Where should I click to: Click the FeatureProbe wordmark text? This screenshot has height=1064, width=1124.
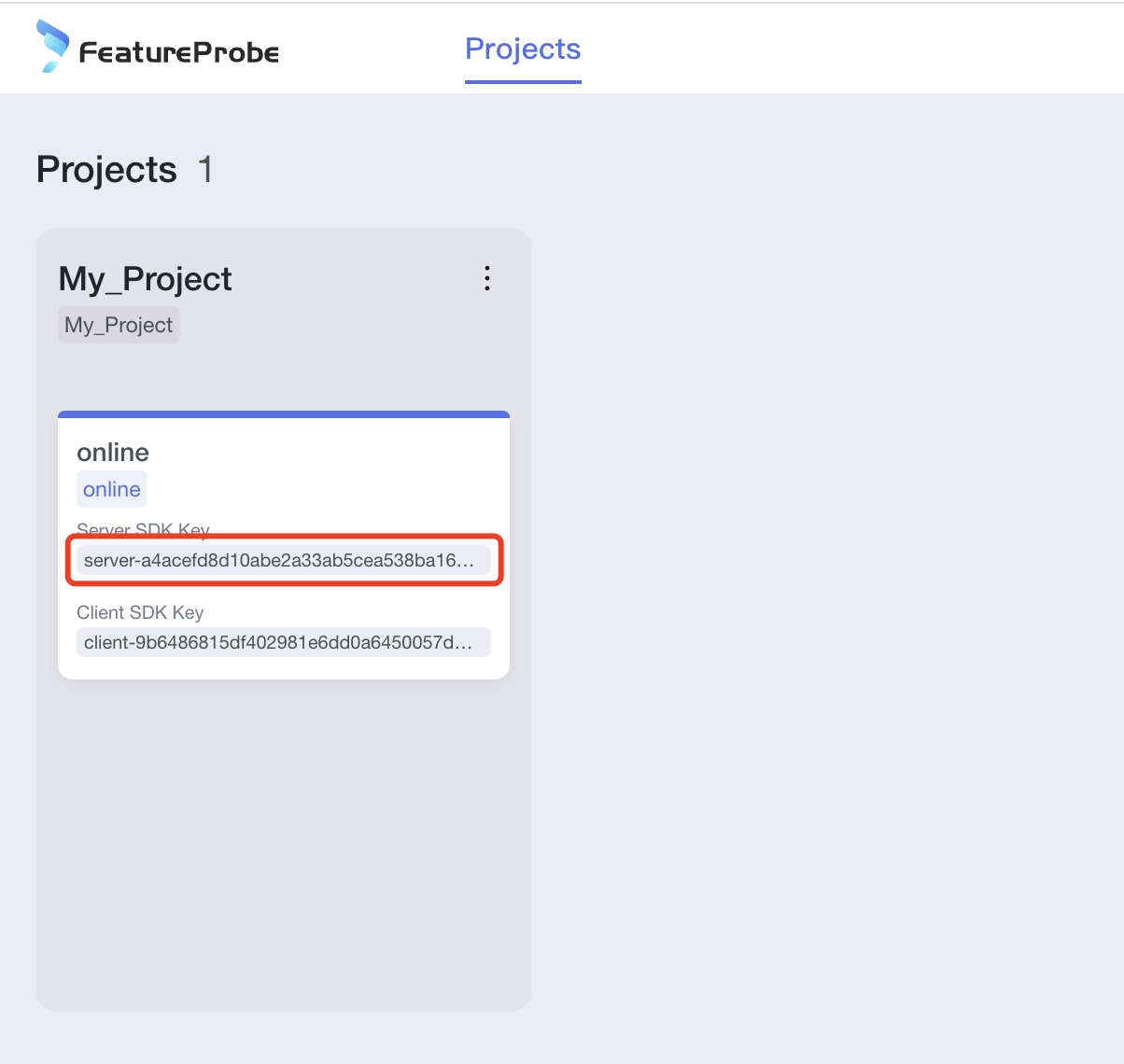click(x=179, y=52)
